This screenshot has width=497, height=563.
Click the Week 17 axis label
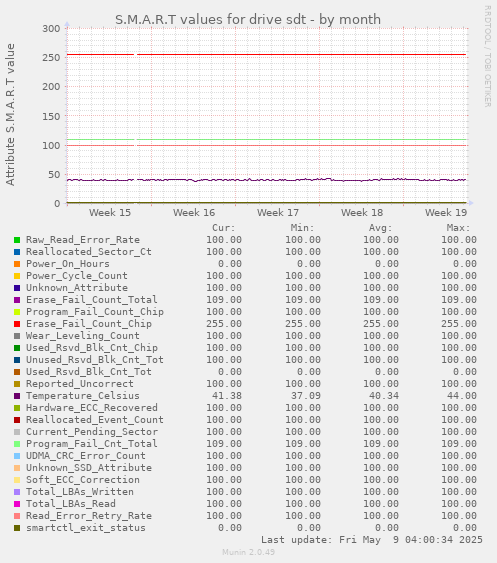click(x=278, y=213)
